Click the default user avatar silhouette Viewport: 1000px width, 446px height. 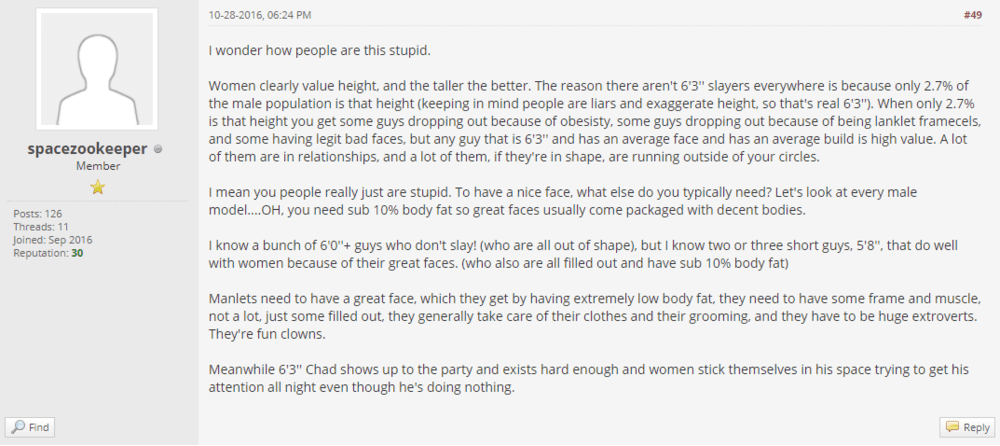point(97,69)
